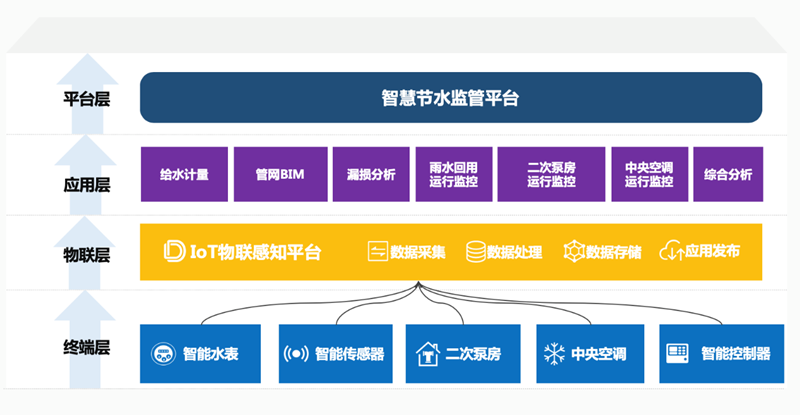Image resolution: width=800 pixels, height=415 pixels.
Task: Click the IoT物联感知平台 title text
Action: 256,252
